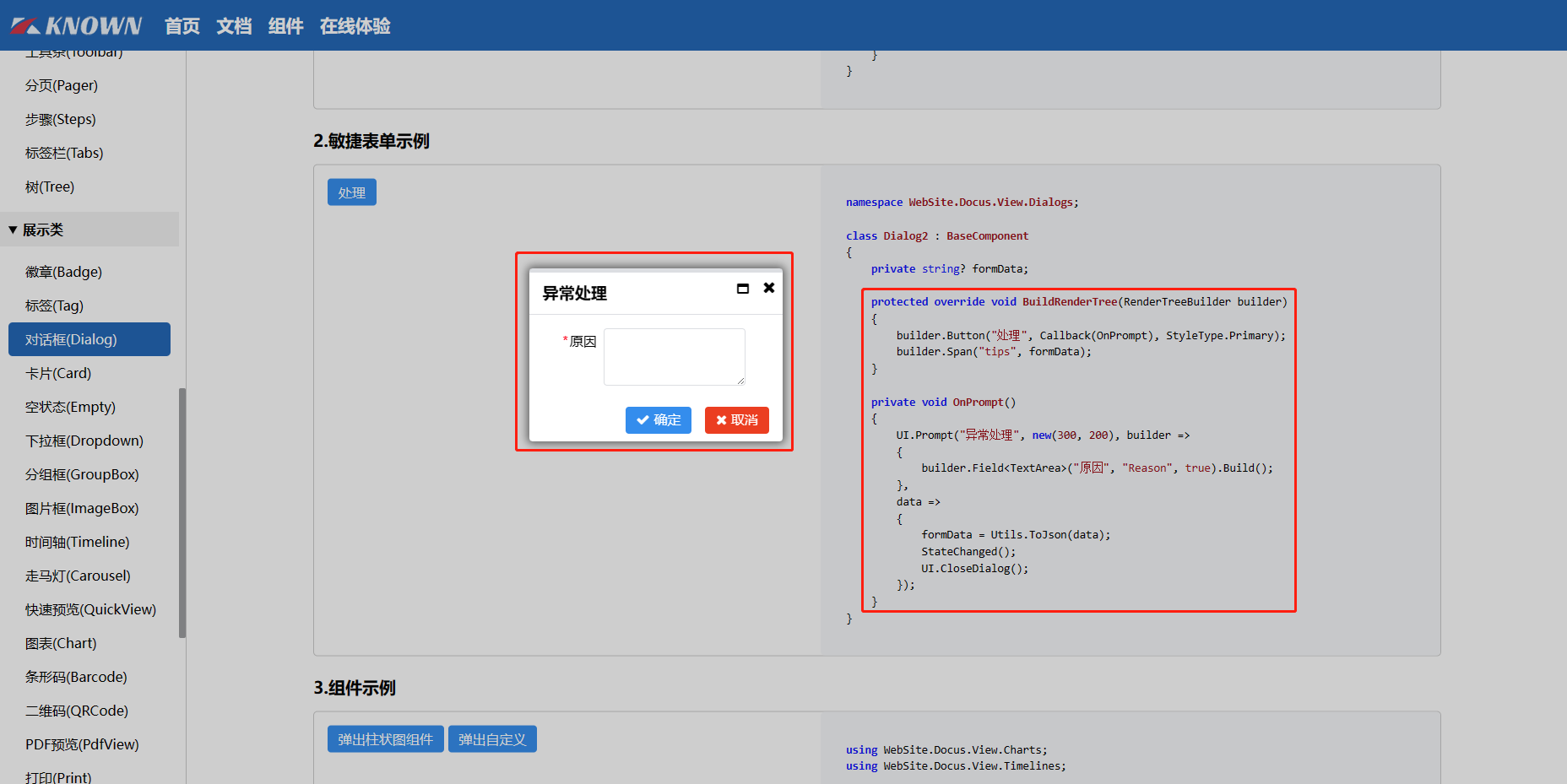1567x784 pixels.
Task: Click the builder.Button code line
Action: tap(1091, 335)
